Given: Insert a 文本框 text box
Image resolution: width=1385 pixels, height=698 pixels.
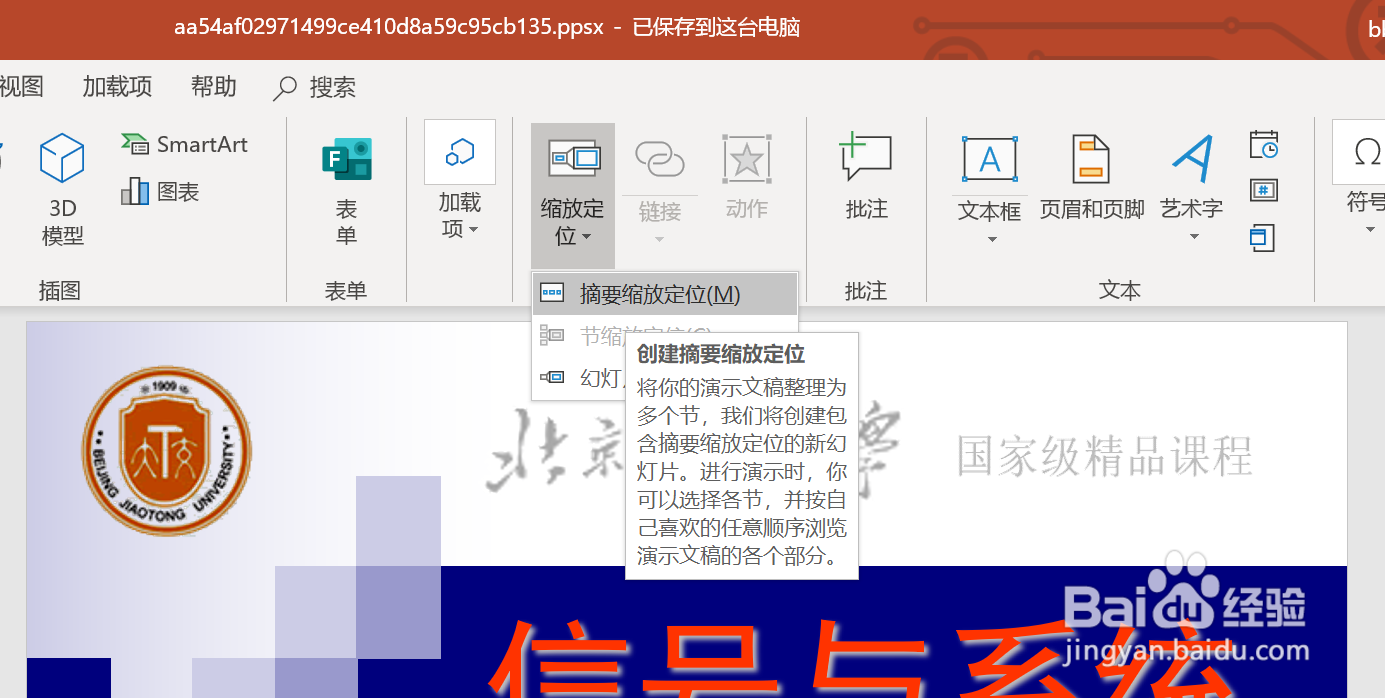Looking at the screenshot, I should [x=990, y=160].
